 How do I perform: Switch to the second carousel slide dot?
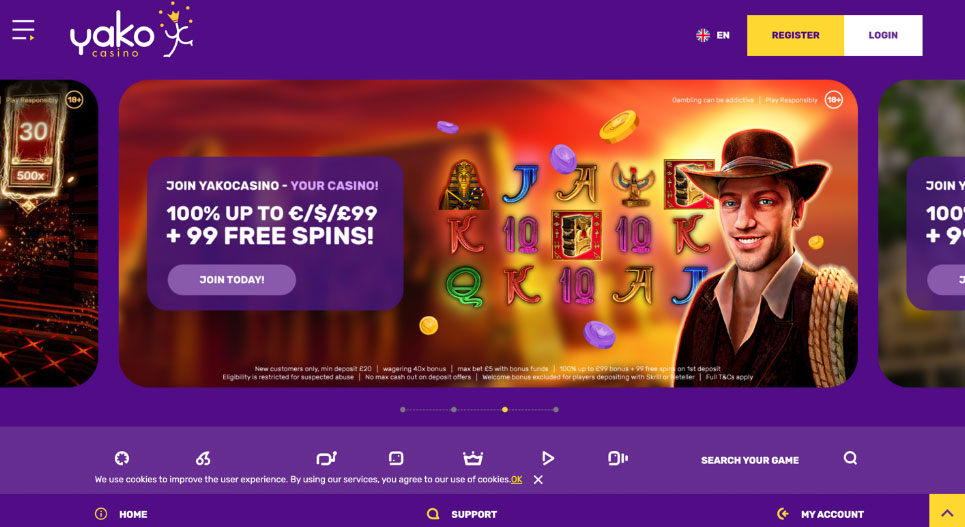454,409
